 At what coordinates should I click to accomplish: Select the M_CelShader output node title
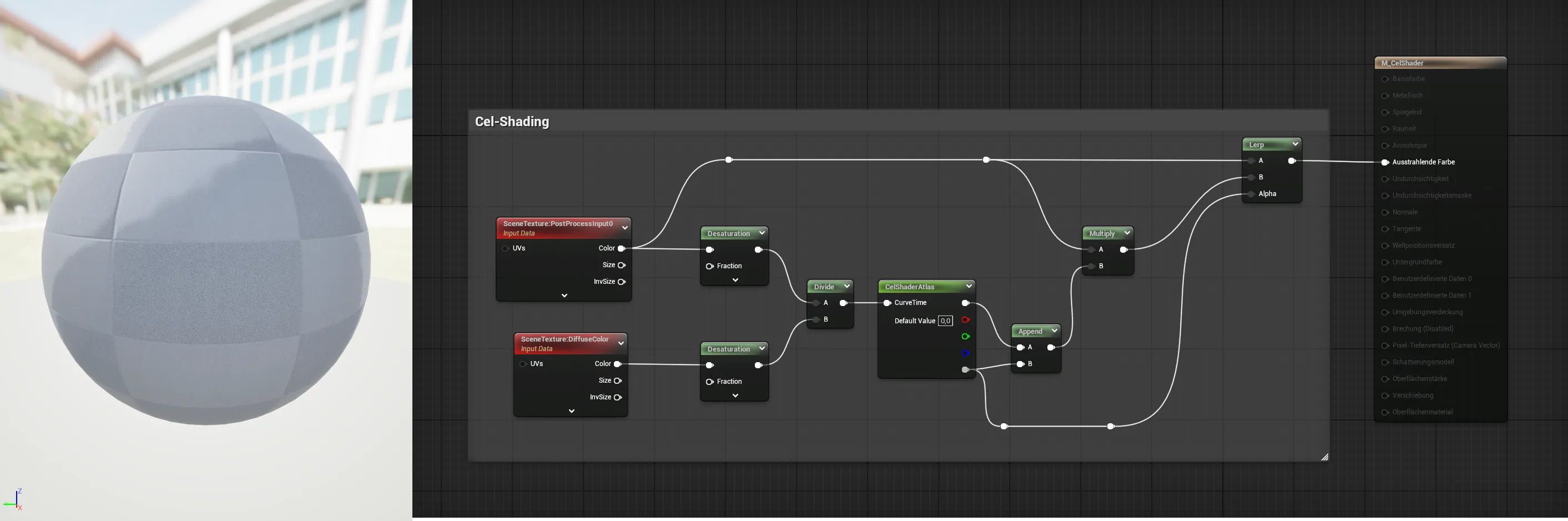[1403, 63]
